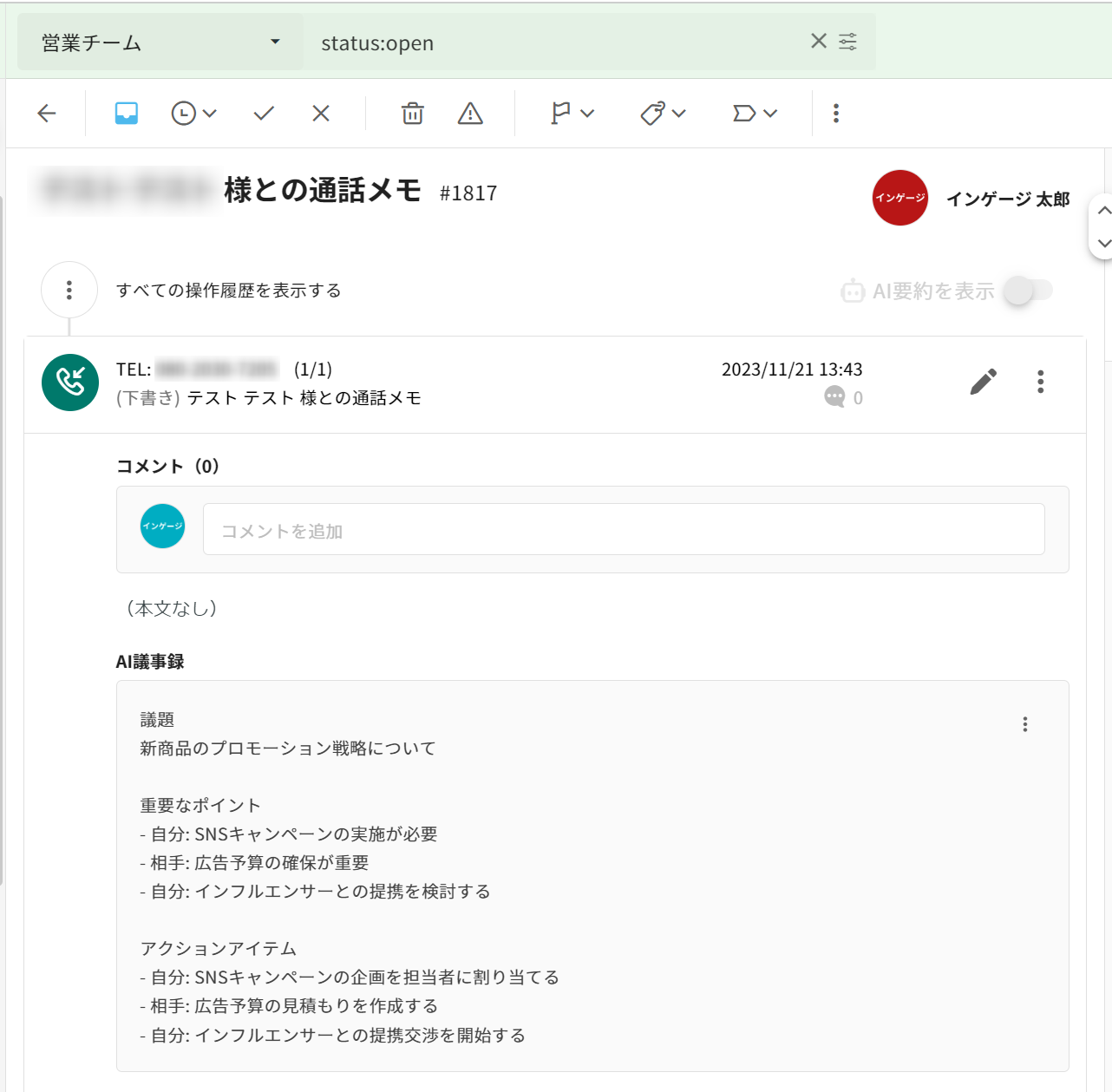
Task: Mark conversation done with checkmark icon
Action: (264, 113)
